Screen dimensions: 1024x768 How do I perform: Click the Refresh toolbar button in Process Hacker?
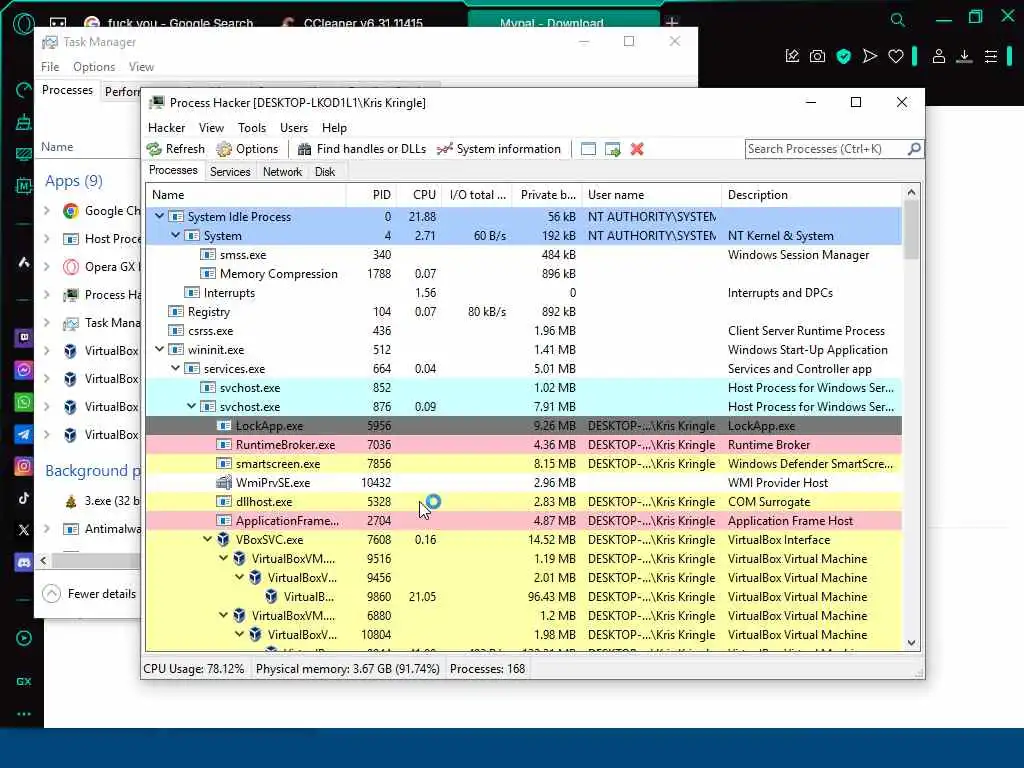(x=176, y=149)
